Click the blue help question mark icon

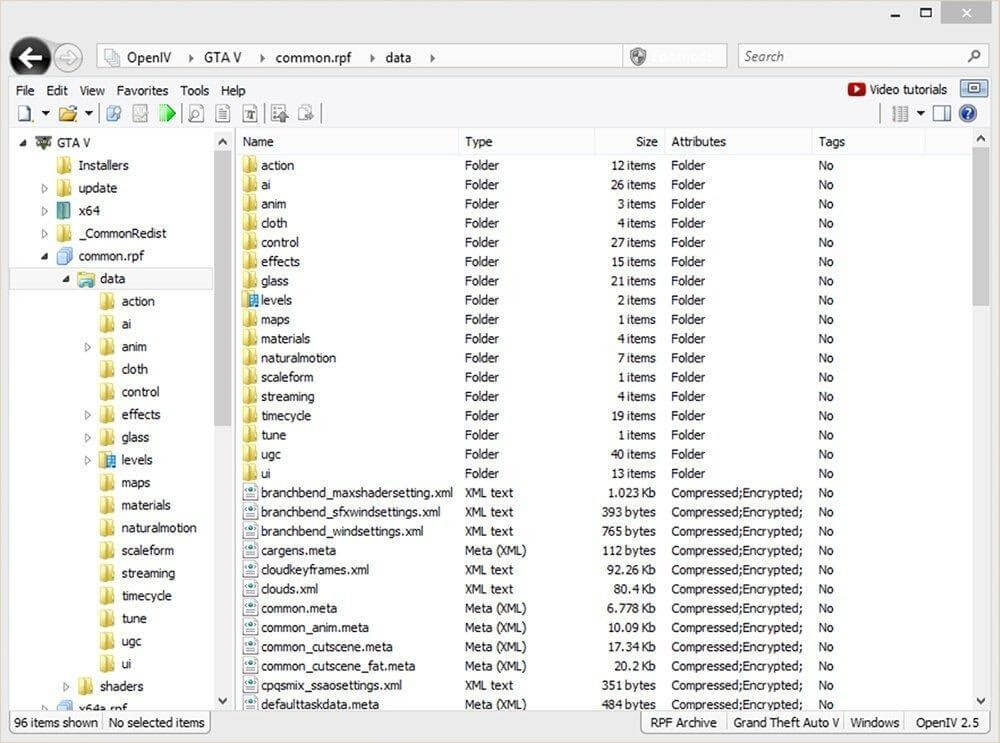tap(967, 114)
